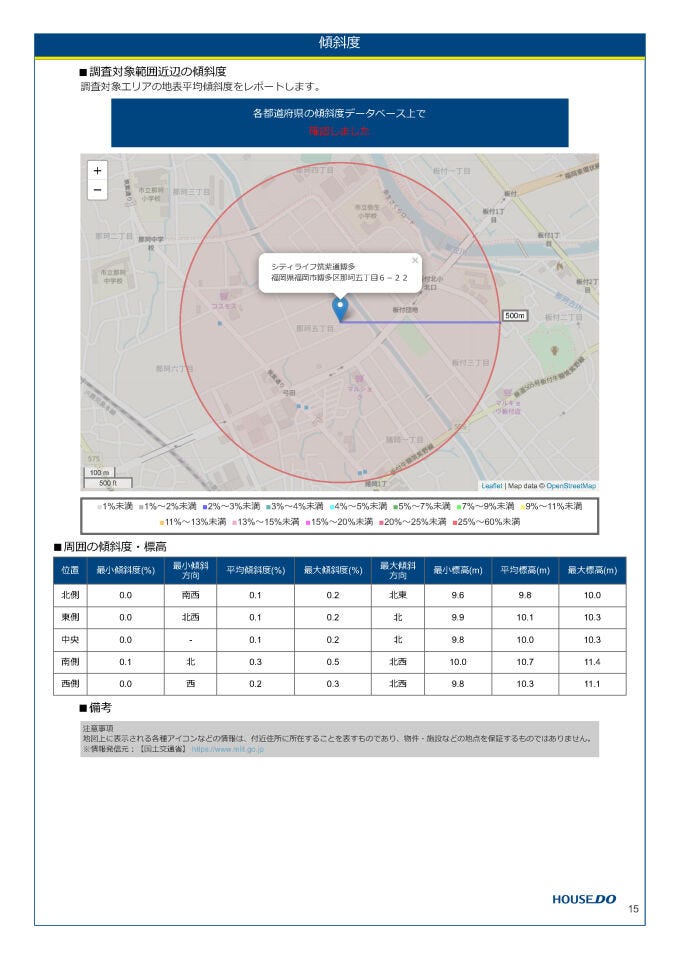
Task: Select the 中央 row label in table
Action: tap(70, 639)
